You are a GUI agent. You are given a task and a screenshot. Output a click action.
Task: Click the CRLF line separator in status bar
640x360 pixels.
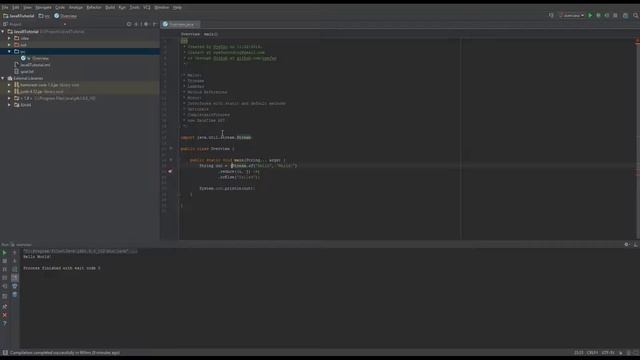click(592, 353)
